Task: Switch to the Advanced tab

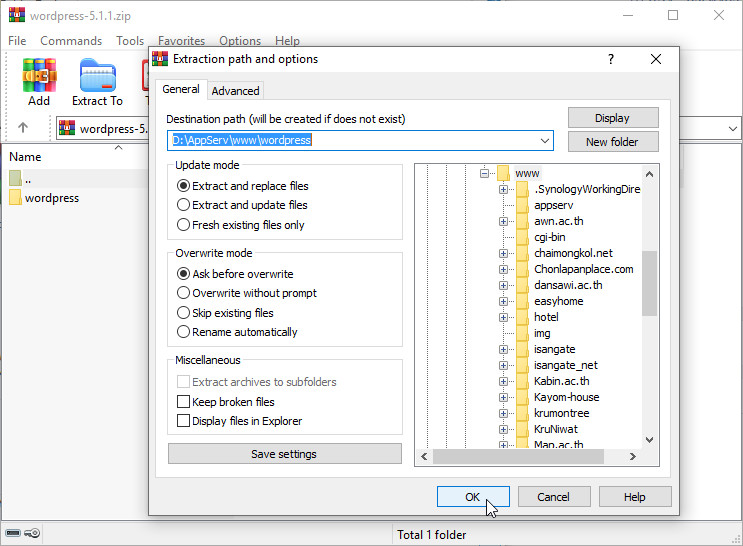Action: pos(235,91)
